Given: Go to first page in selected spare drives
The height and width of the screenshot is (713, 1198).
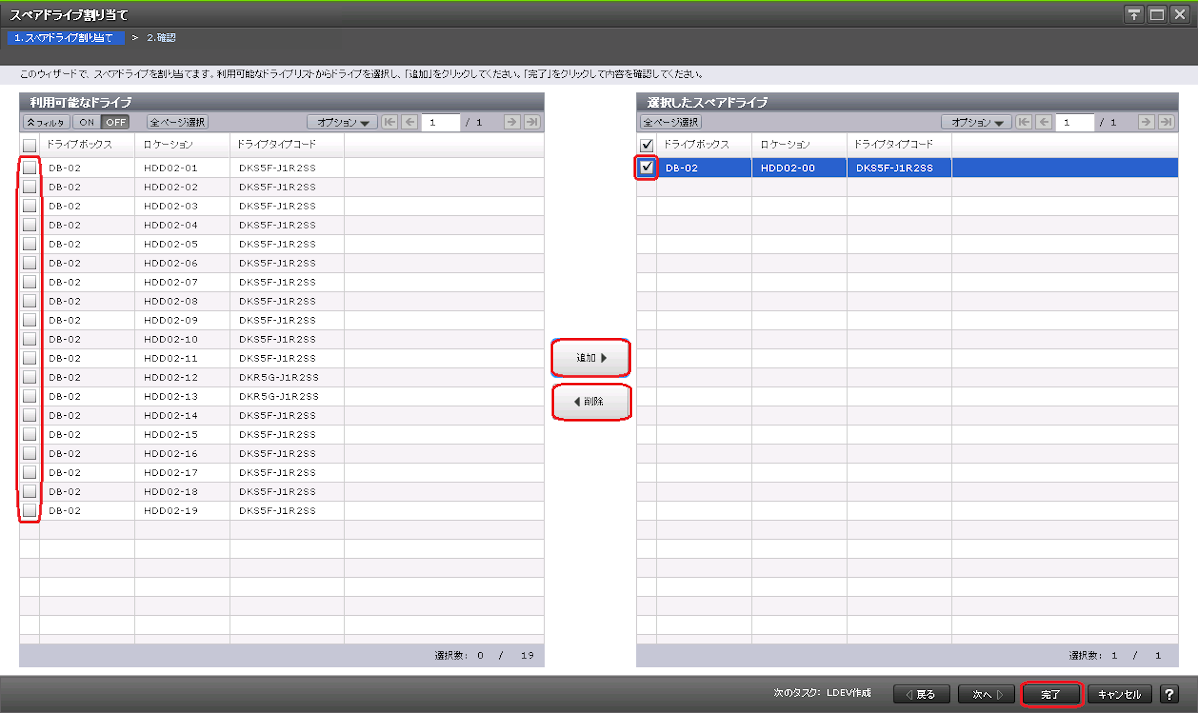Looking at the screenshot, I should [x=1024, y=122].
